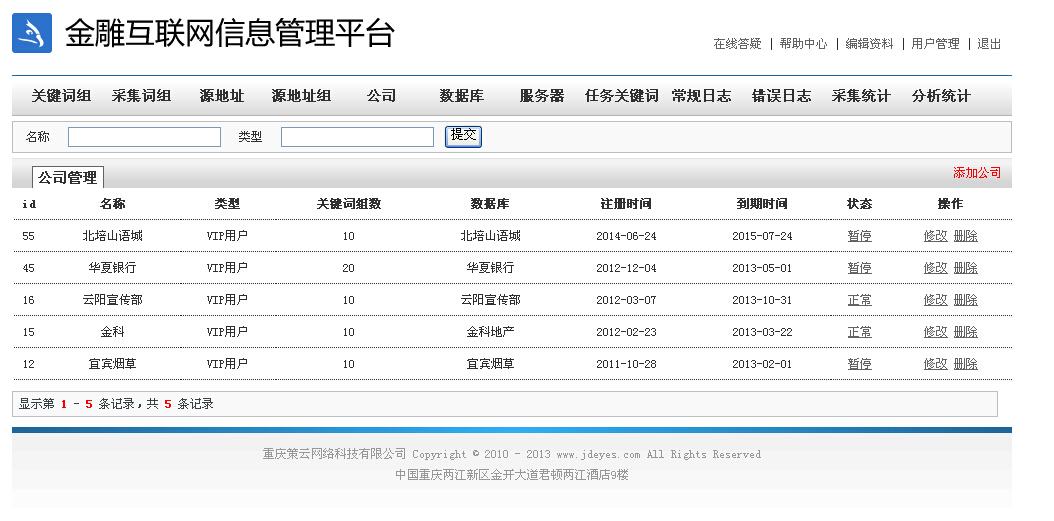Toggle 暂停 status for 华夏银行
Image resolution: width=1054 pixels, height=521 pixels.
click(x=860, y=268)
